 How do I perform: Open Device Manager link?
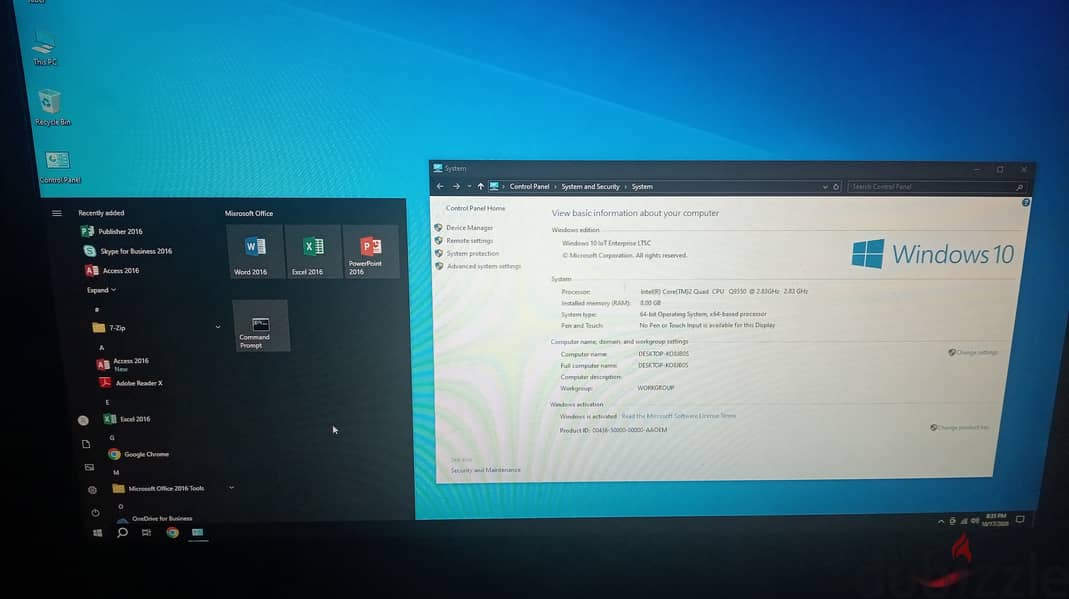tap(469, 228)
